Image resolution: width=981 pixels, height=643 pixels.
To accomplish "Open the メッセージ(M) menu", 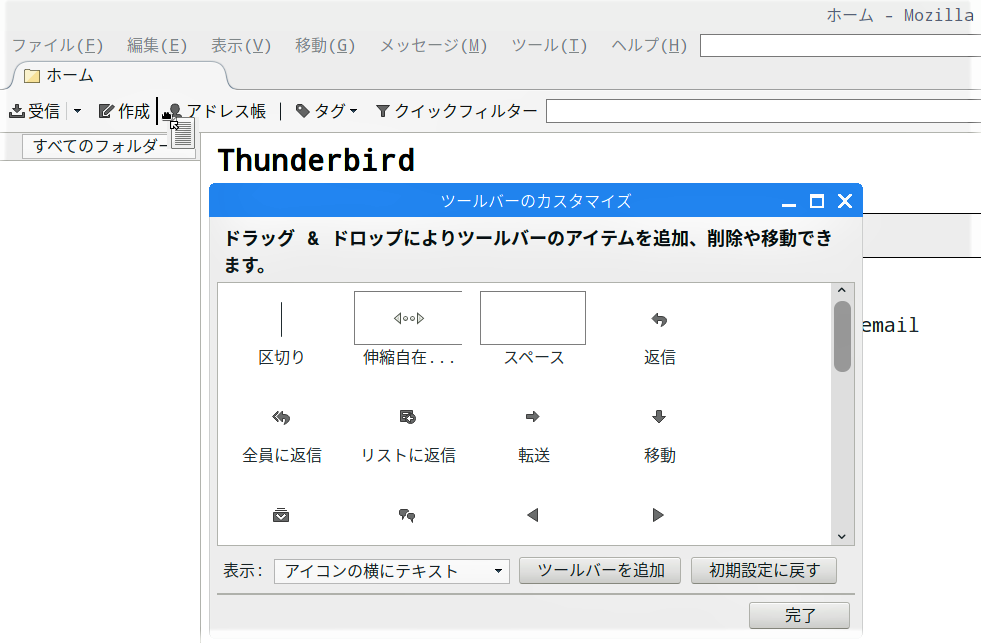I will [434, 46].
